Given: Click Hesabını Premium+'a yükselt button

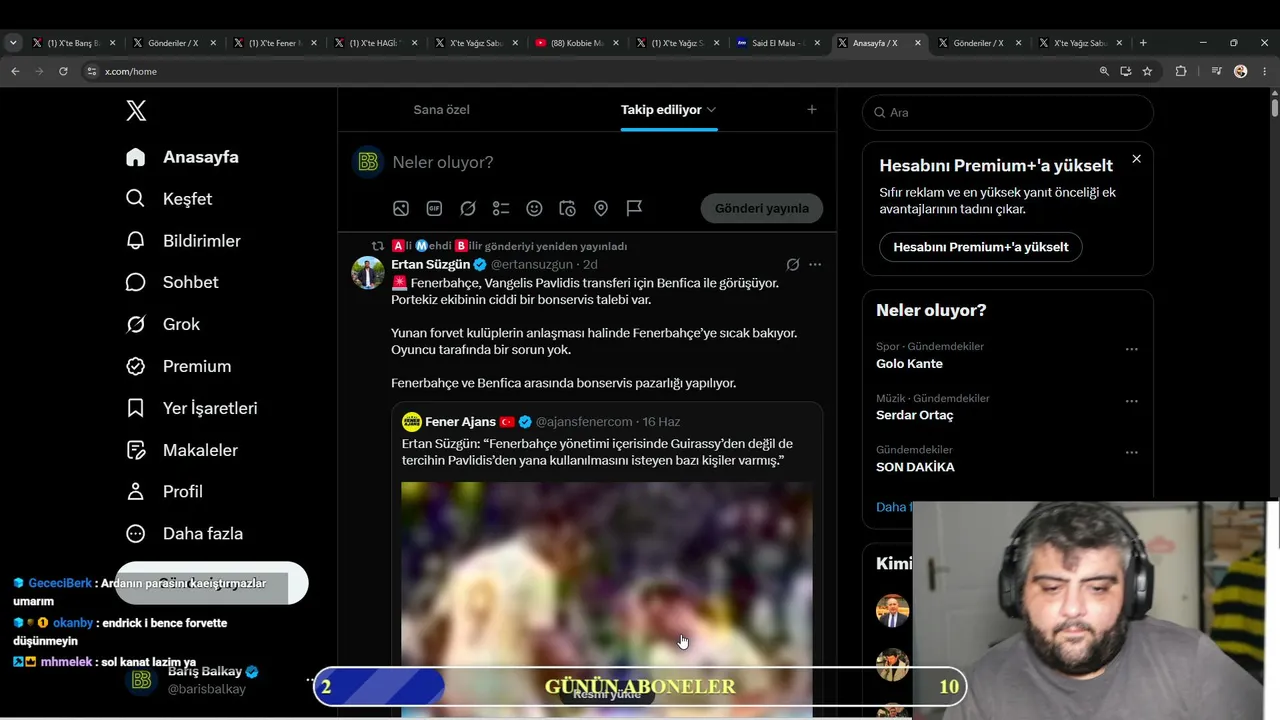Looking at the screenshot, I should (981, 247).
